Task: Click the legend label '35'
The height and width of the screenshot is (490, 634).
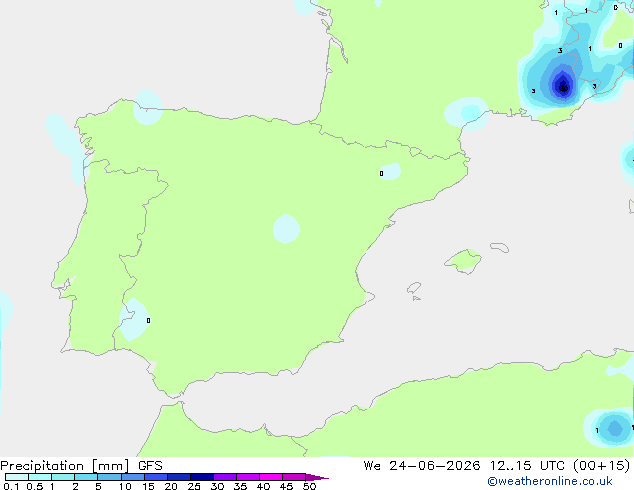Action: click(x=240, y=486)
